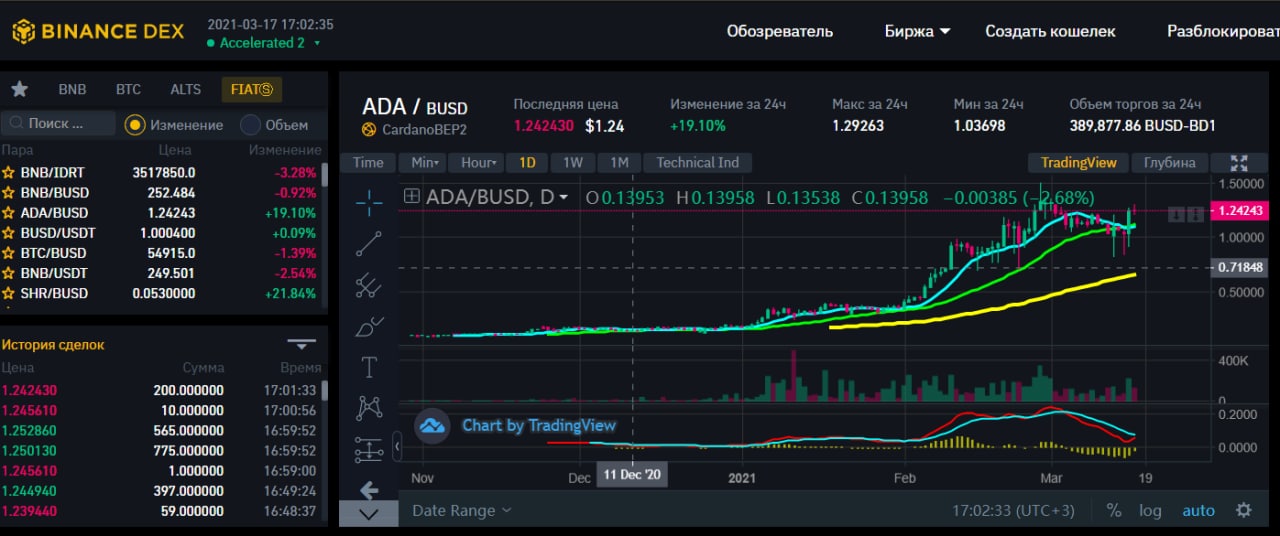
Task: Switch to TradingView chart view
Action: [1079, 162]
